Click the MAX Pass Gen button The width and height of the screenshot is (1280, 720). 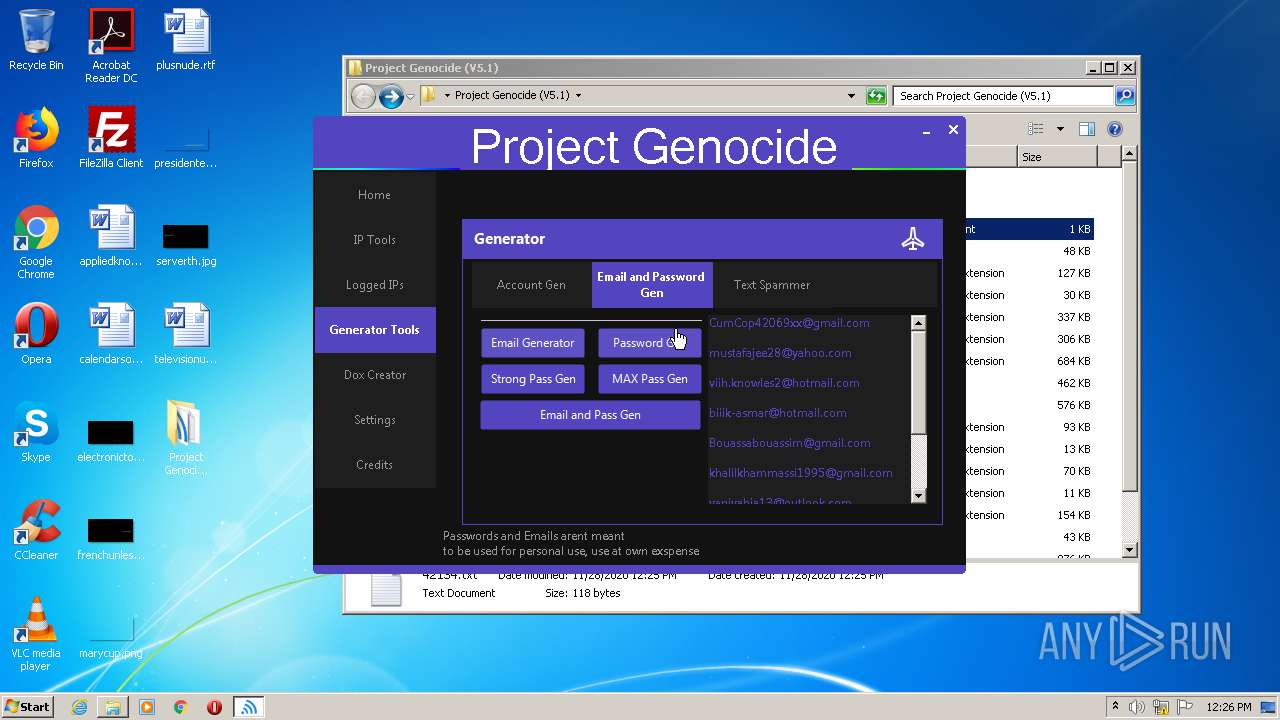coord(649,379)
